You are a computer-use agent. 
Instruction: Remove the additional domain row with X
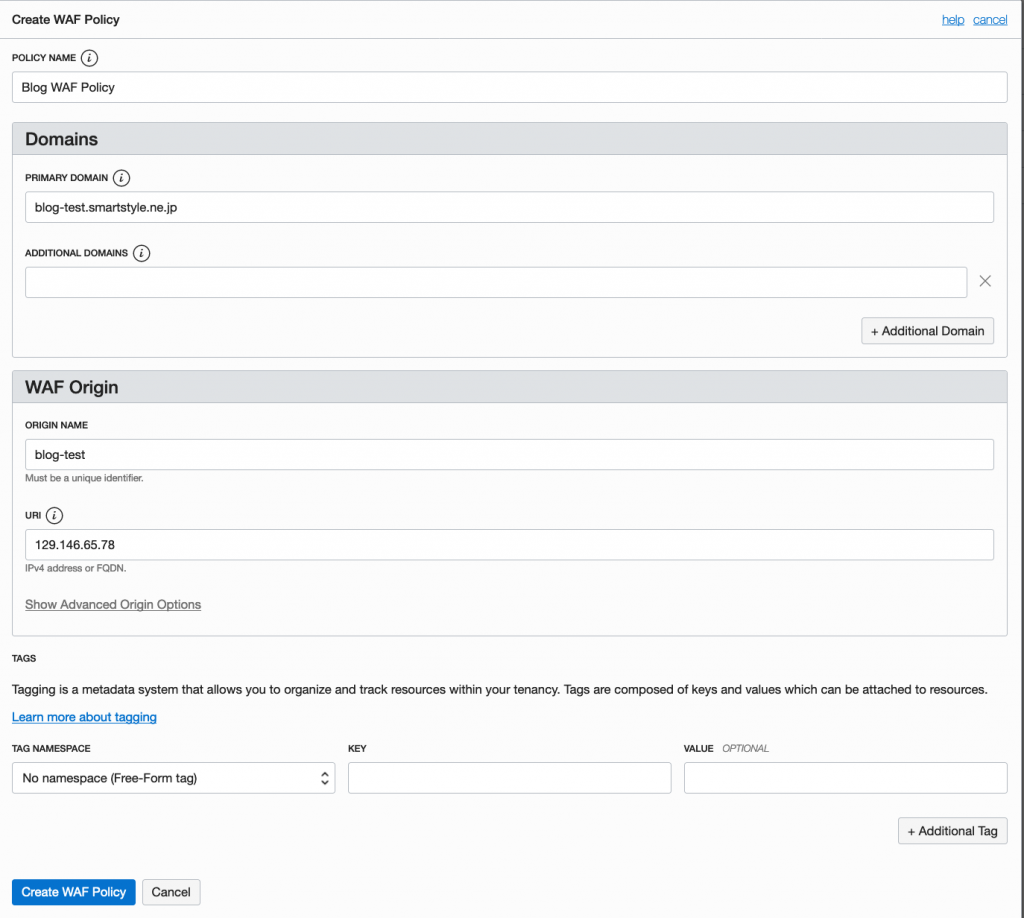click(985, 281)
